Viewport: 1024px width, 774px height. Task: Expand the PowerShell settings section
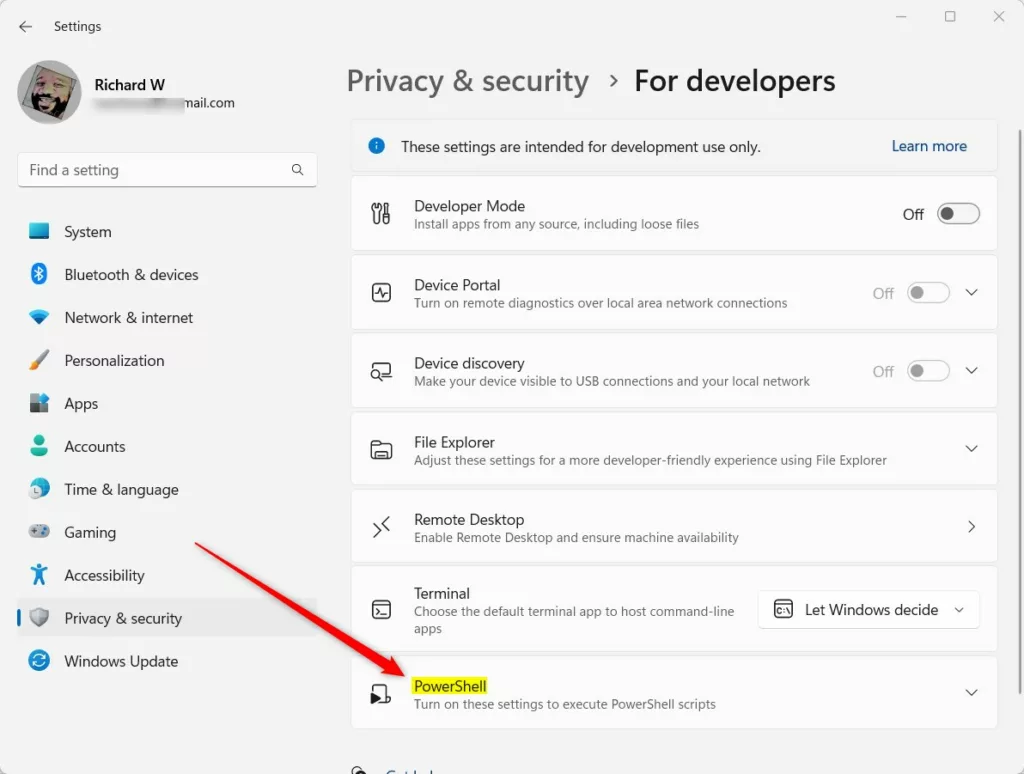971,692
